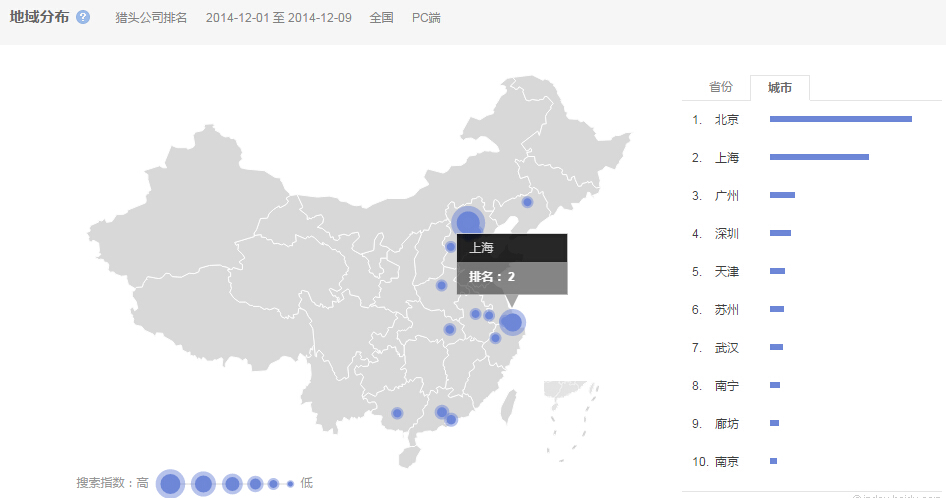The image size is (946, 498).
Task: Click the Wuhan bubble on the map
Action: pos(450,329)
